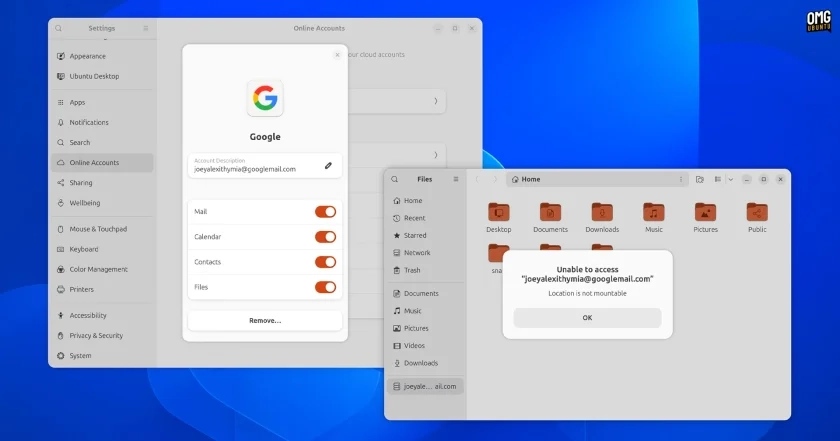Viewport: 840px width, 441px height.
Task: Click the Files forward navigation arrow
Action: (x=495, y=180)
